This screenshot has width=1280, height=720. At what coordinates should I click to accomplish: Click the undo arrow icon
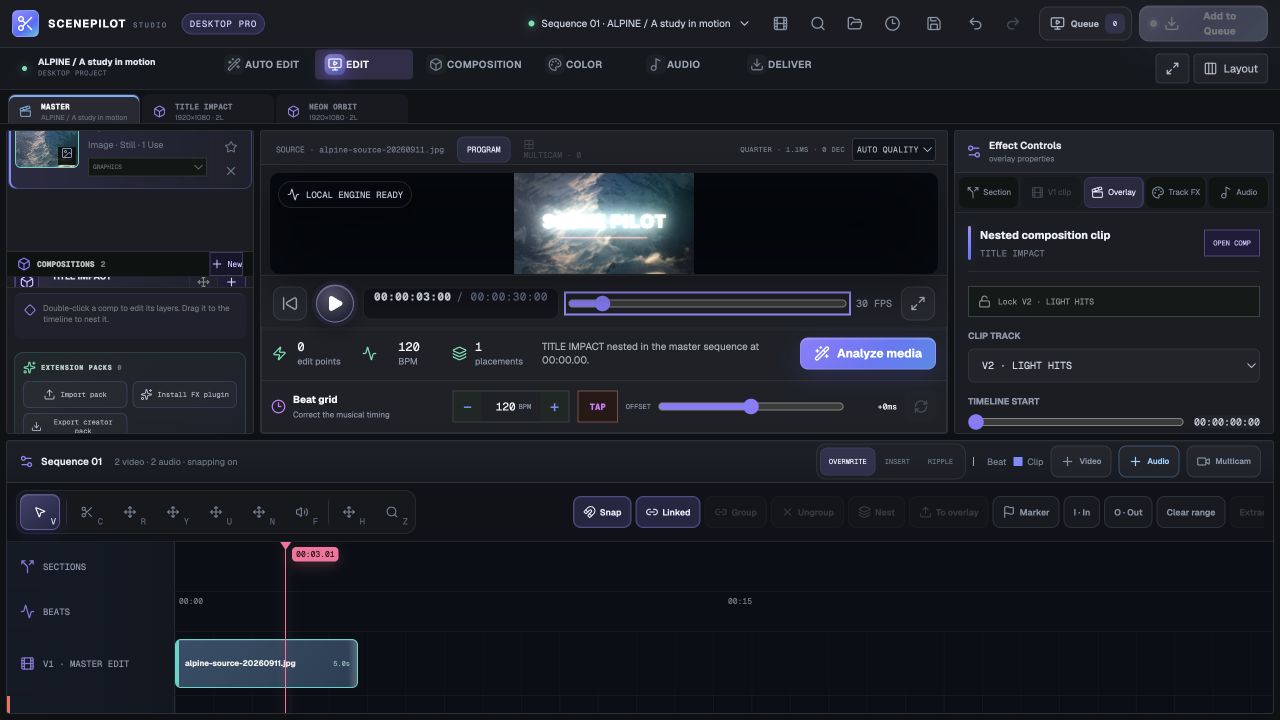pos(975,24)
